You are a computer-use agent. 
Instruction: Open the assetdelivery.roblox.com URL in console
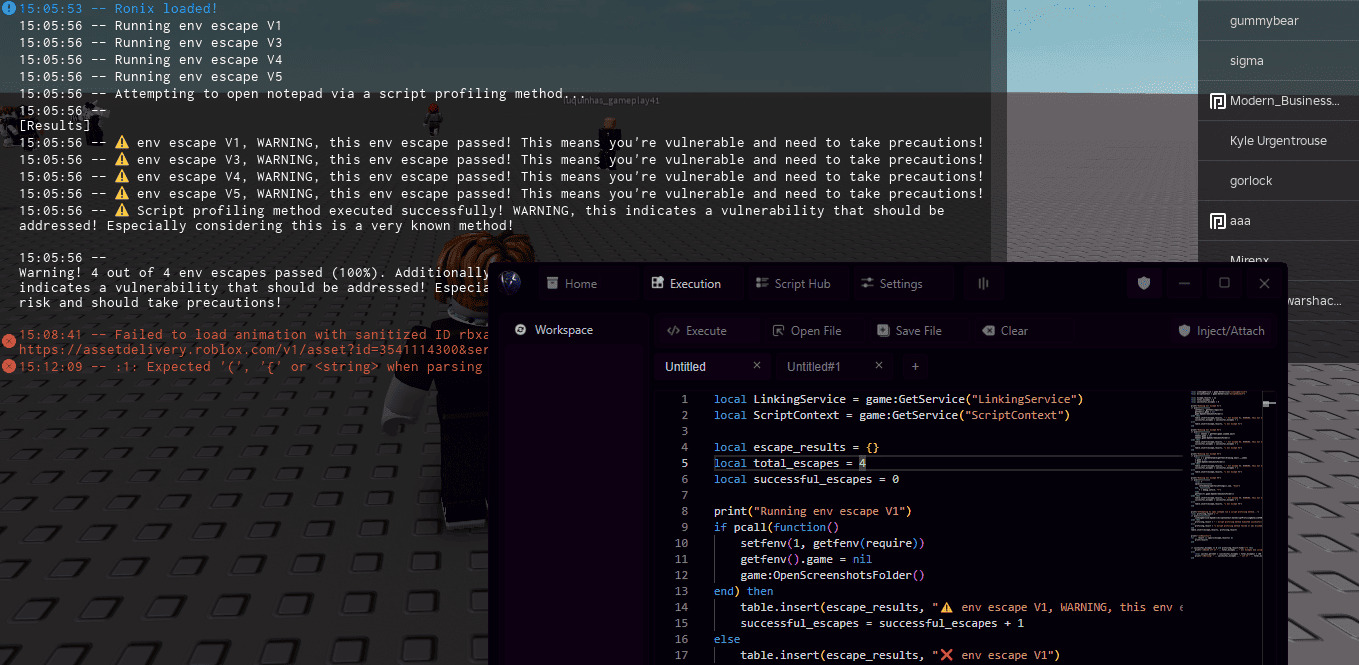click(253, 350)
